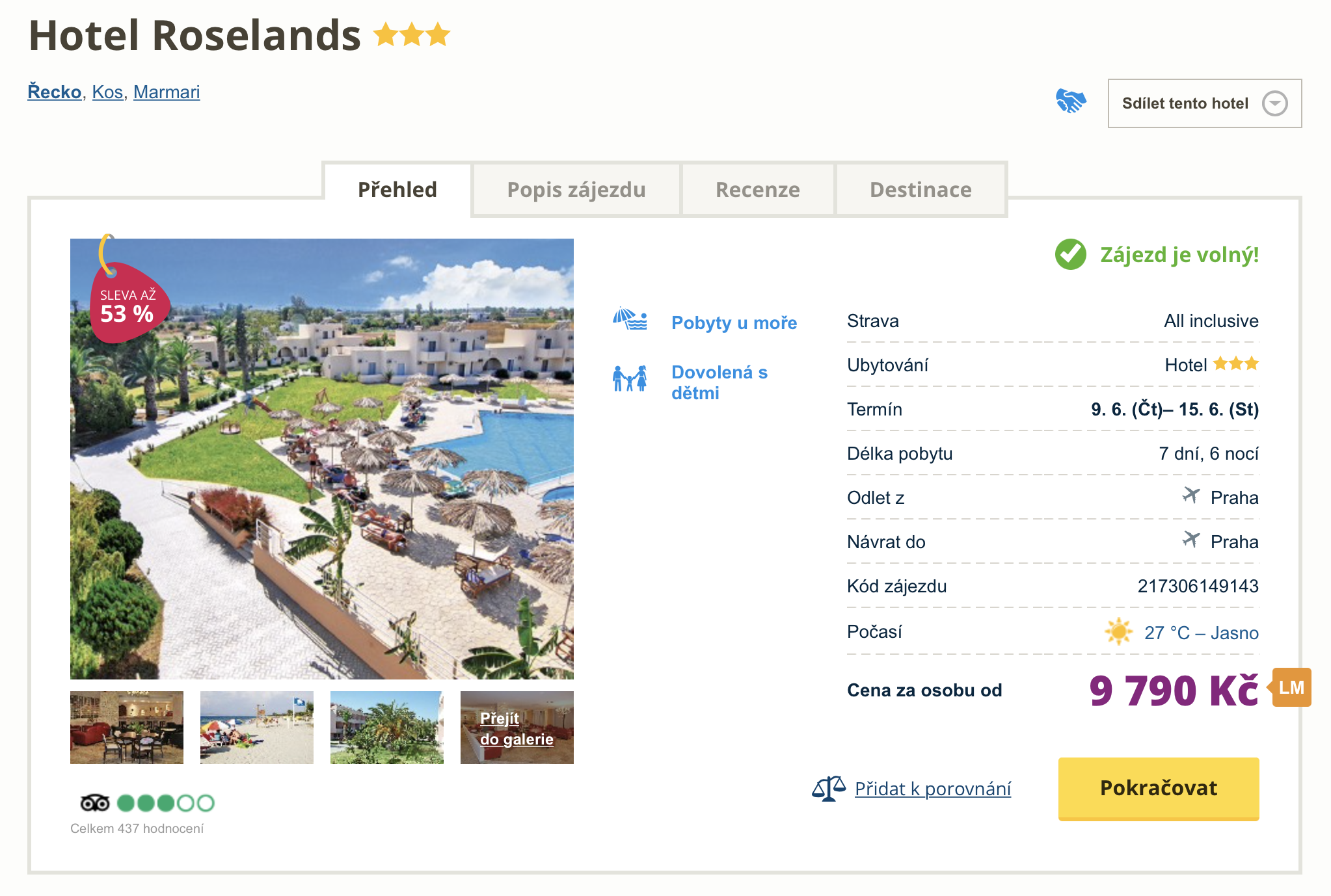
Task: Click the sun weather icon
Action: [1118, 631]
